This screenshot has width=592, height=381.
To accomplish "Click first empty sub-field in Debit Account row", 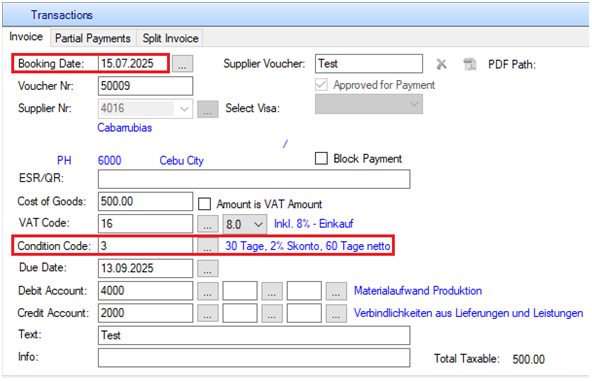I will 240,291.
